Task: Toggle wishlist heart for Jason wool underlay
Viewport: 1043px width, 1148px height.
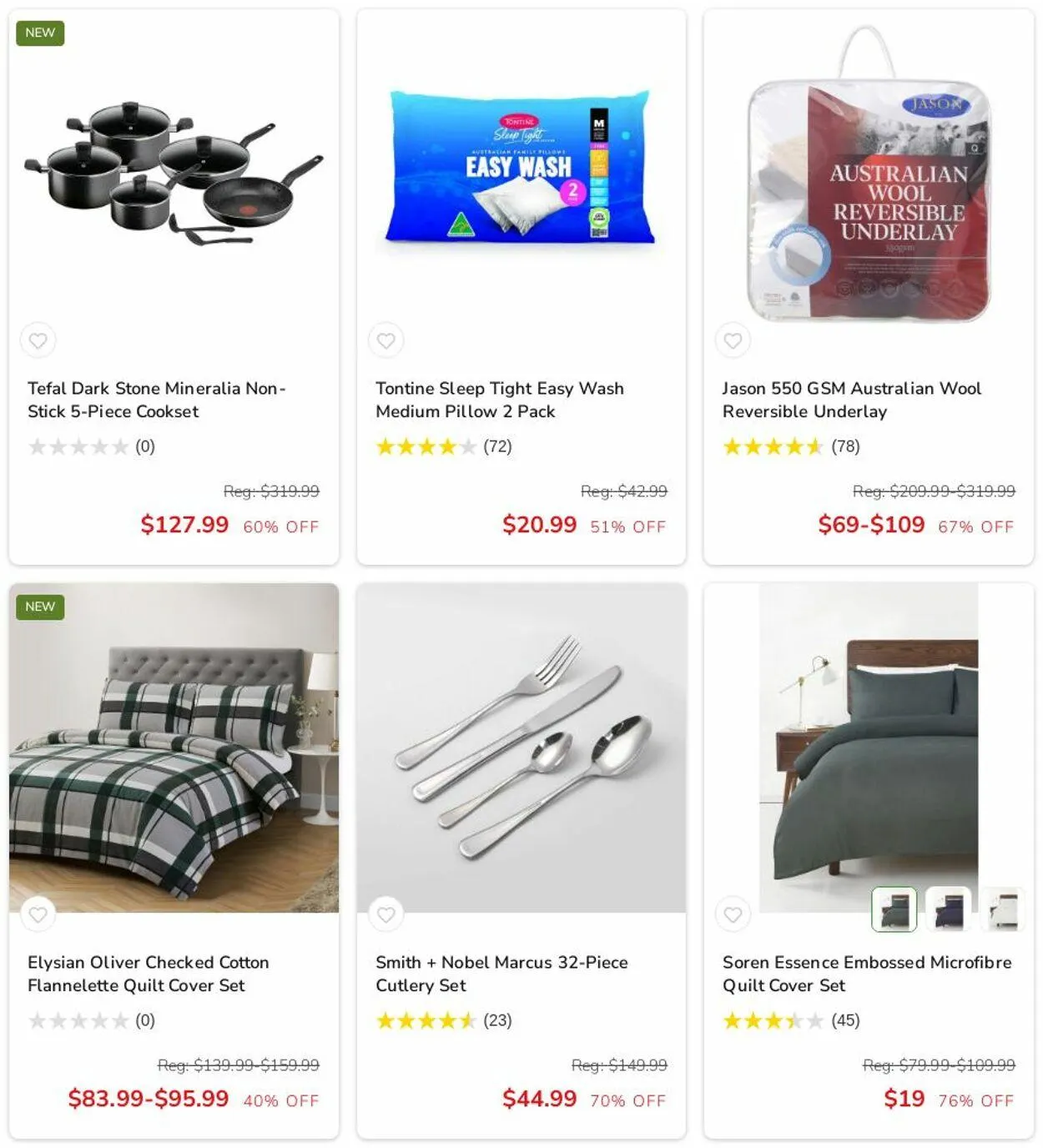Action: [x=733, y=340]
